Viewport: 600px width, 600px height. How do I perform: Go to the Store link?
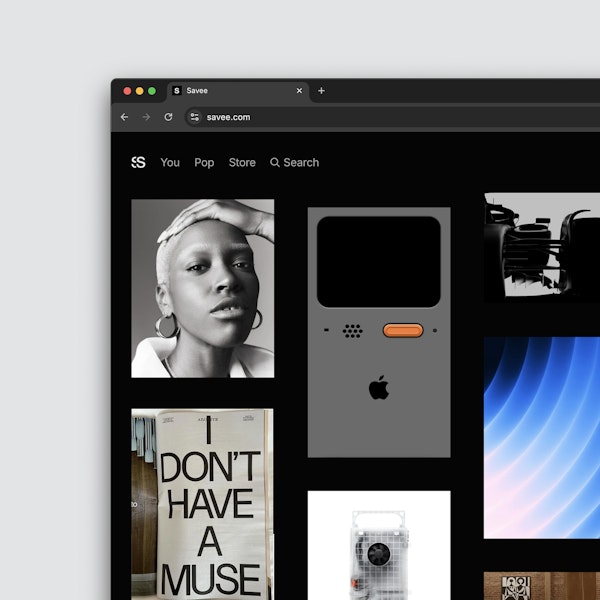pos(242,162)
